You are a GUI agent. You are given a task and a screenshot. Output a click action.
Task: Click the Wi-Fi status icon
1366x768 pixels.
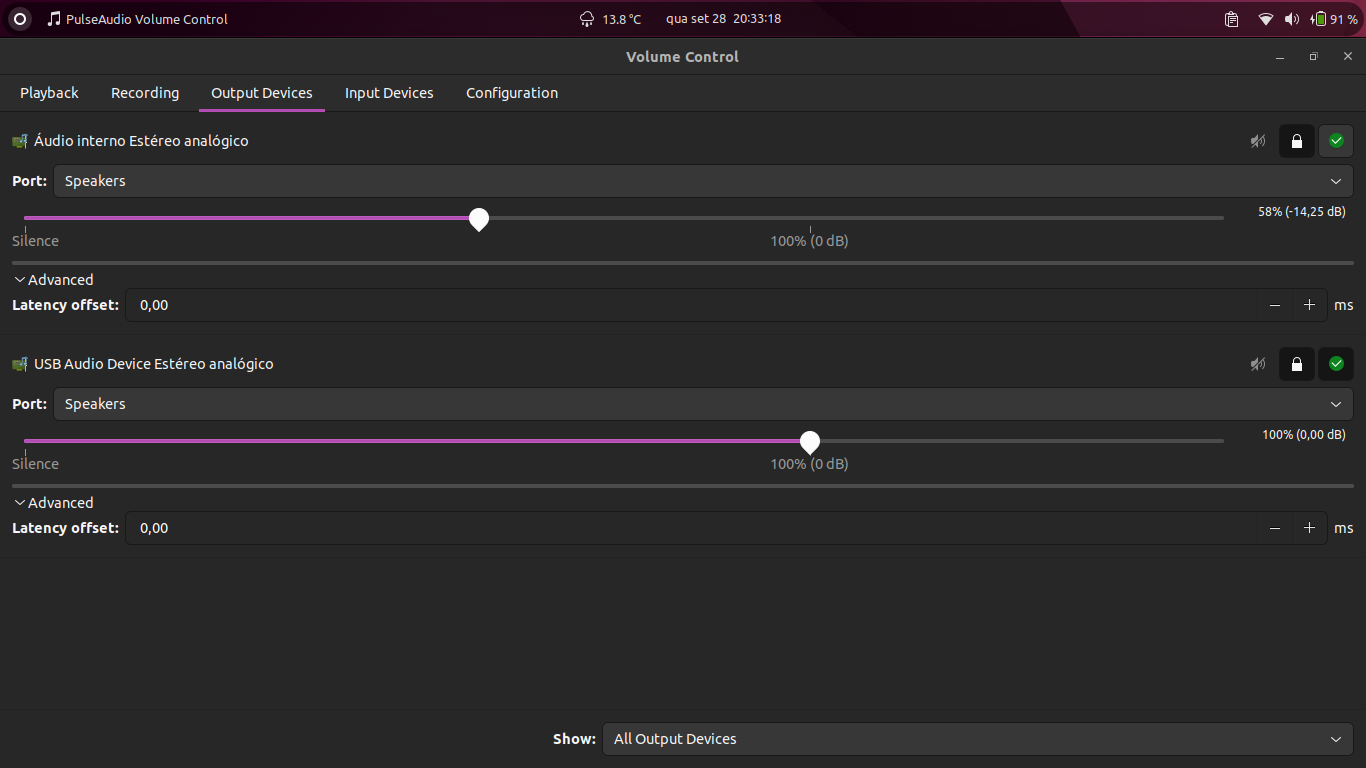click(x=1266, y=19)
